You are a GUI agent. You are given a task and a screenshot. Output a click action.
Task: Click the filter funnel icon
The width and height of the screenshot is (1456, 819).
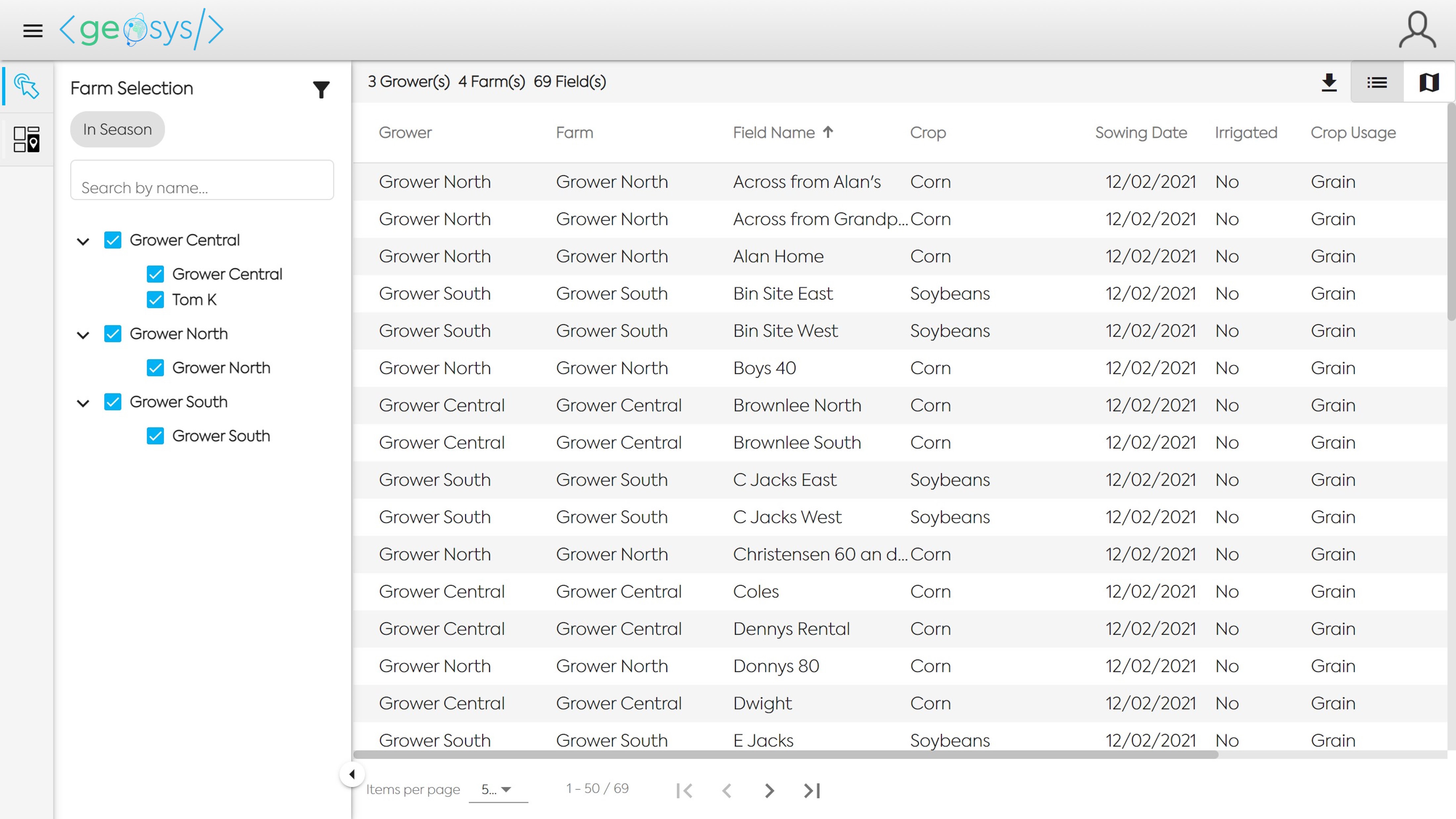(x=321, y=89)
